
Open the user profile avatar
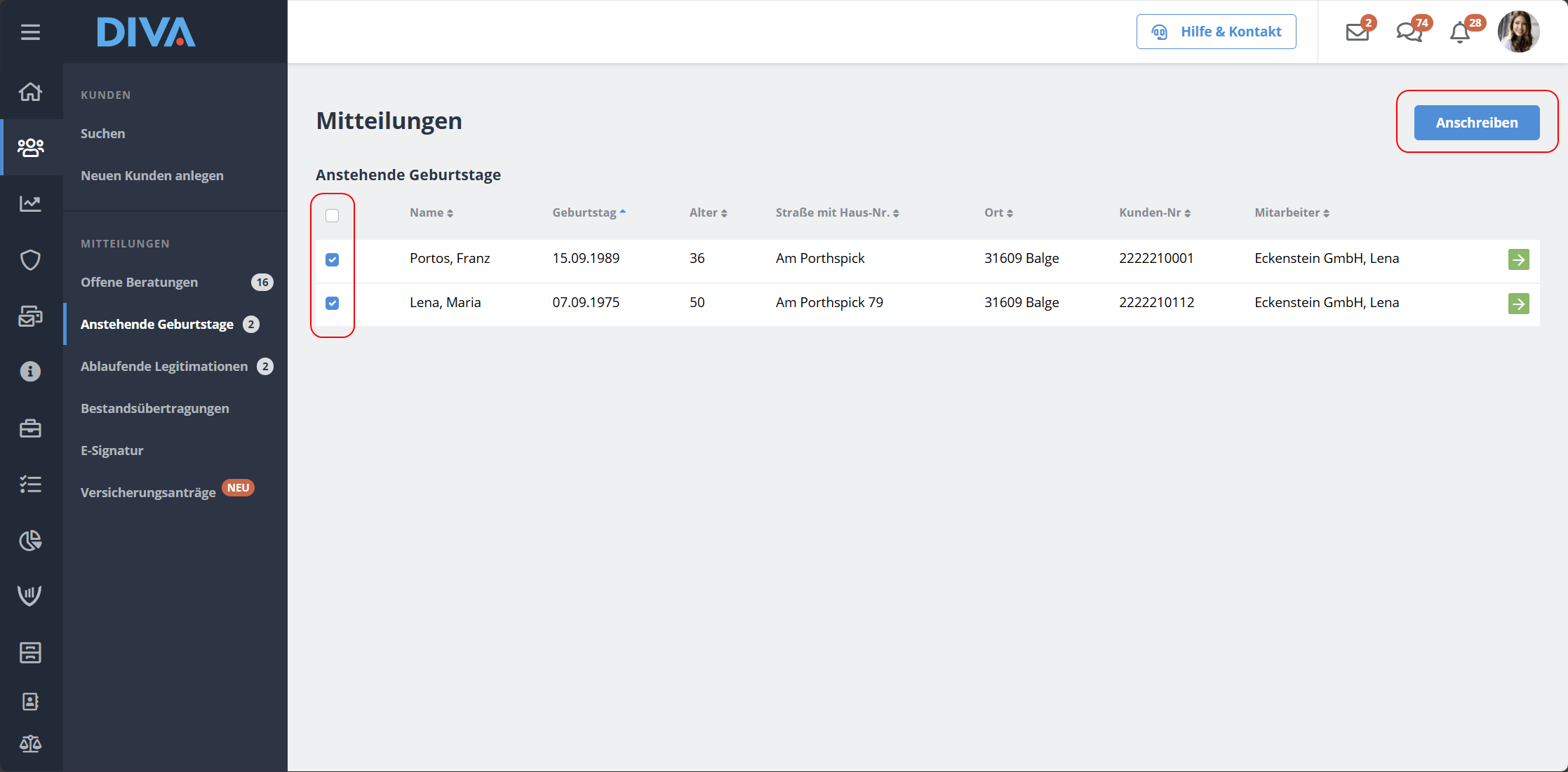pos(1518,32)
